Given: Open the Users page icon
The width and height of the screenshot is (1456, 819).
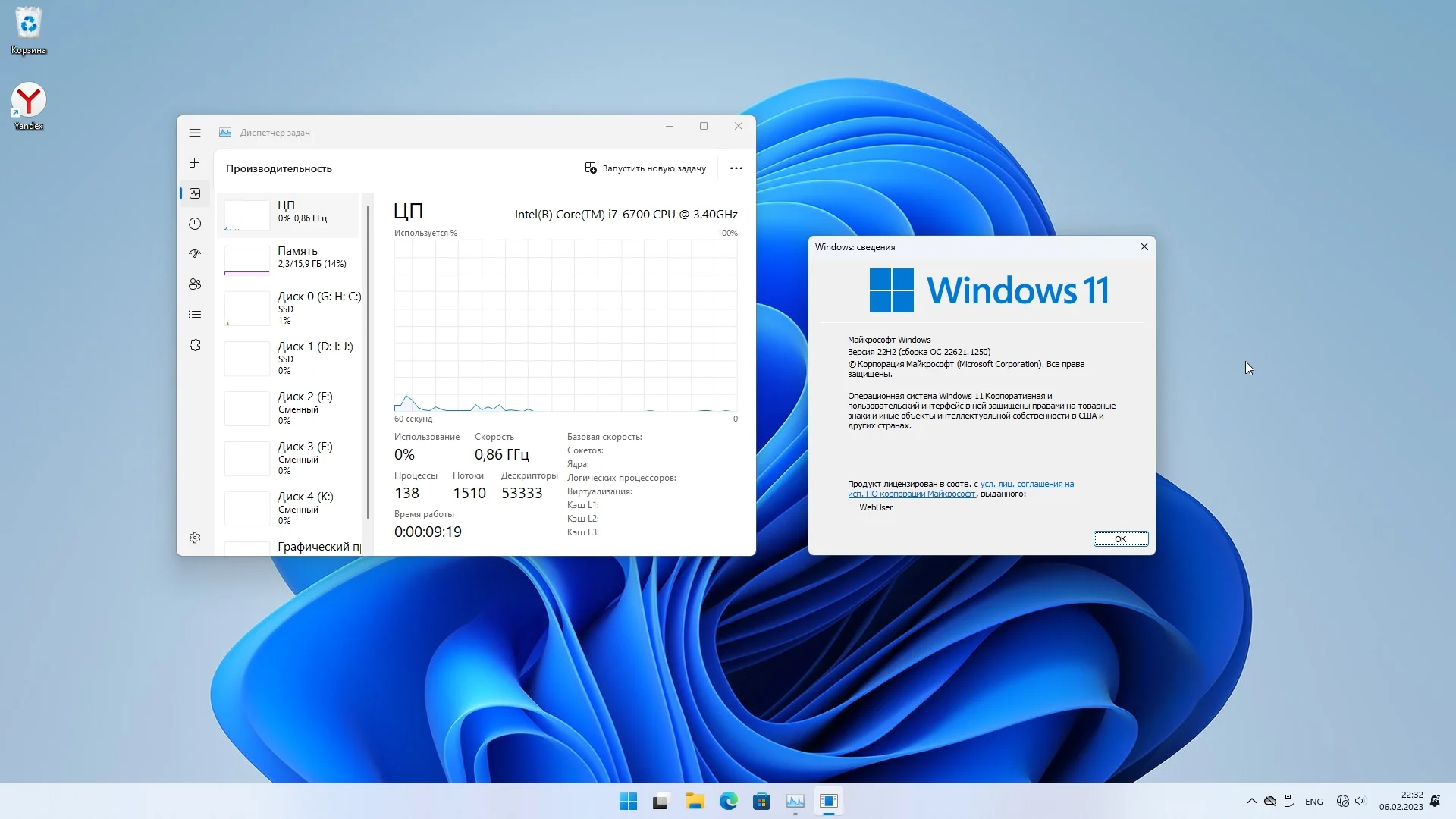Looking at the screenshot, I should (195, 284).
